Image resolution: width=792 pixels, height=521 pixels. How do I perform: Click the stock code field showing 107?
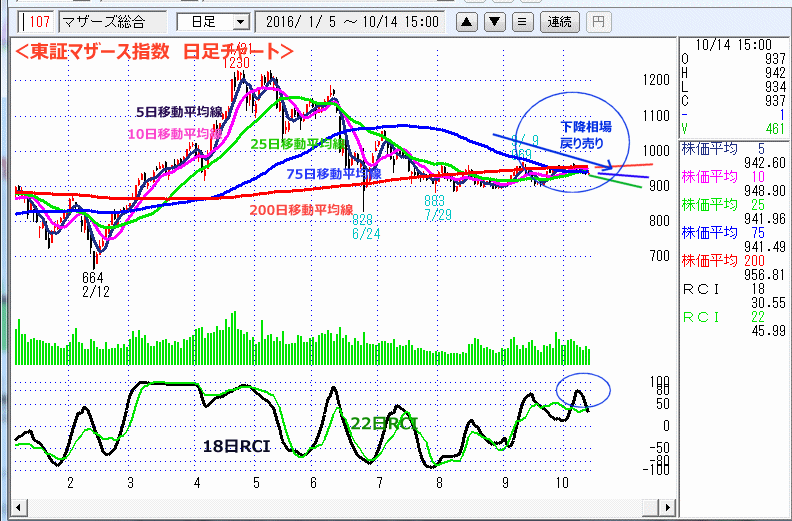37,21
